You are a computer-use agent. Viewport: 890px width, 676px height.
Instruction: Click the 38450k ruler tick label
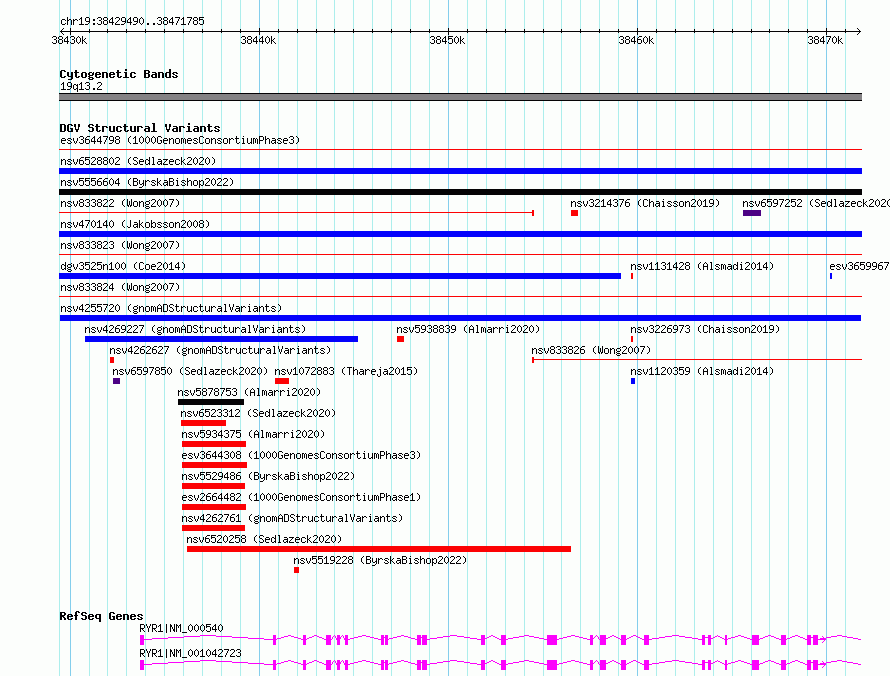tap(447, 40)
